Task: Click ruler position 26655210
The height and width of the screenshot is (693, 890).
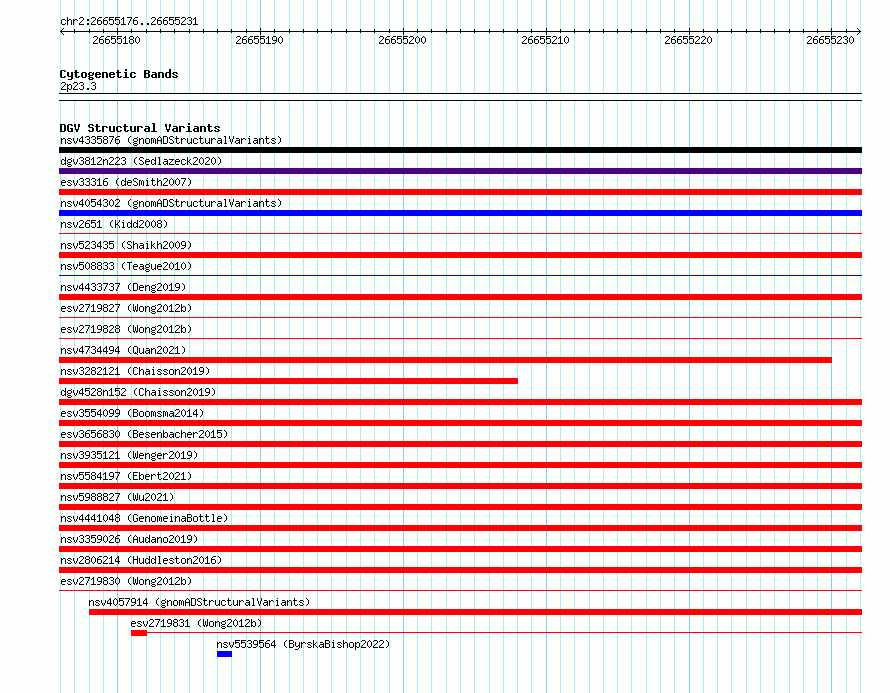Action: pos(545,40)
